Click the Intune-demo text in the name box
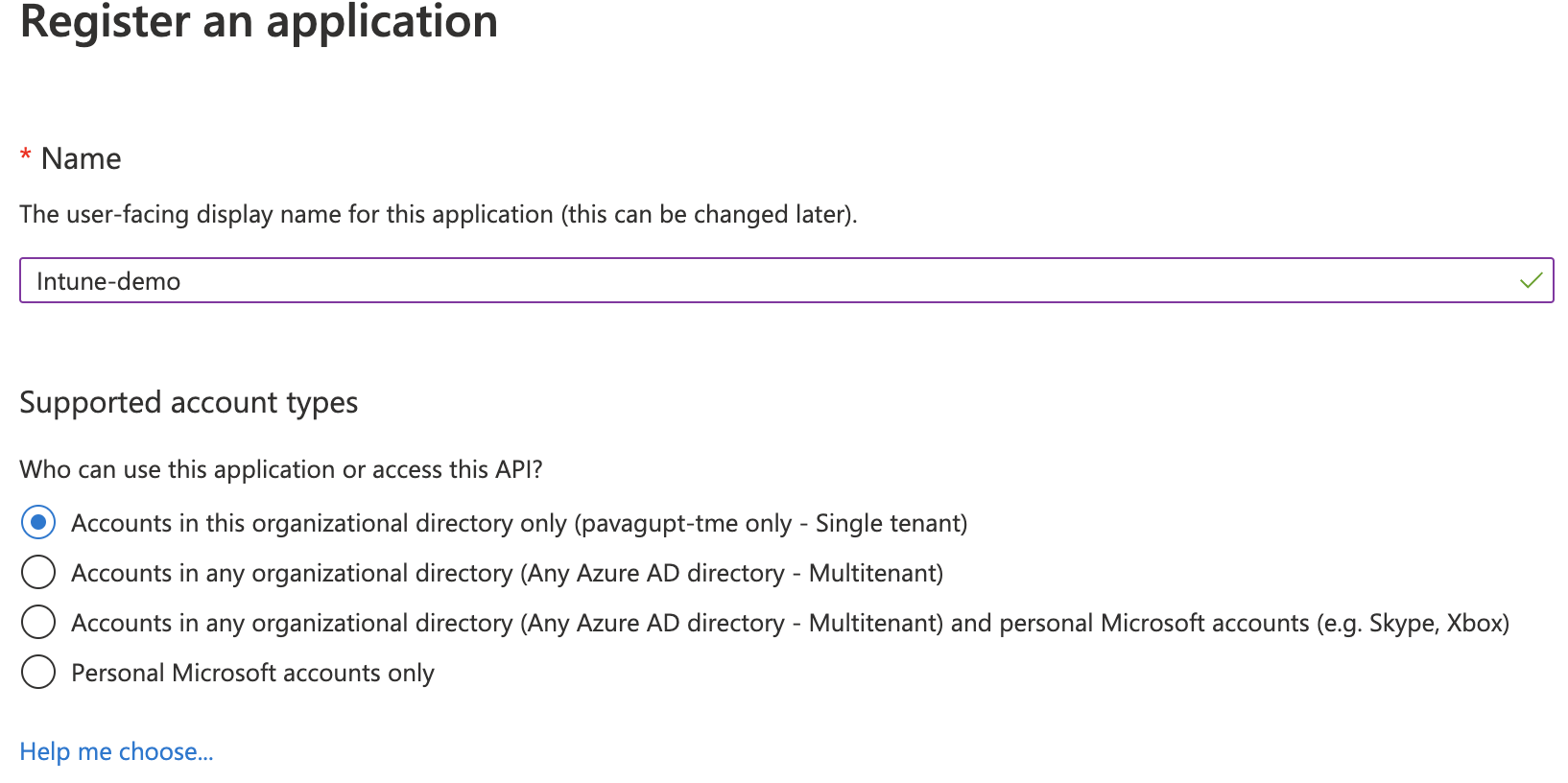The width and height of the screenshot is (1568, 783). click(x=107, y=280)
